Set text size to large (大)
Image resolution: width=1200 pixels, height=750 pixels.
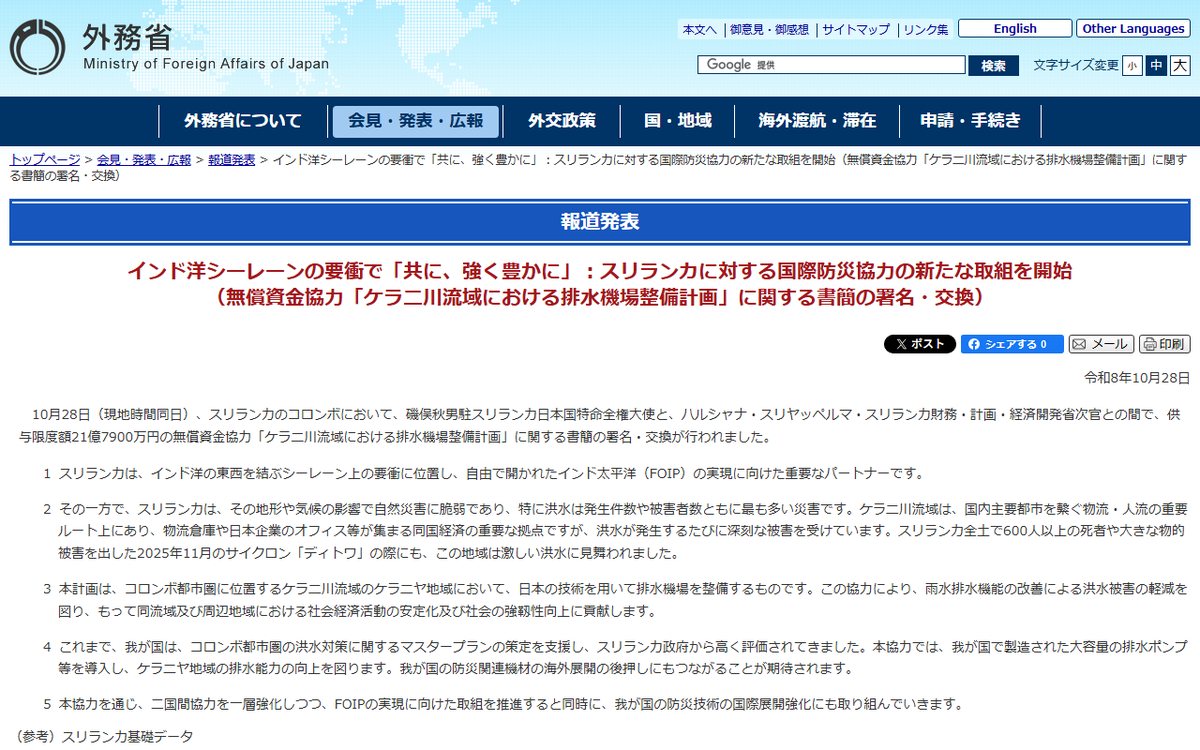[x=1180, y=65]
